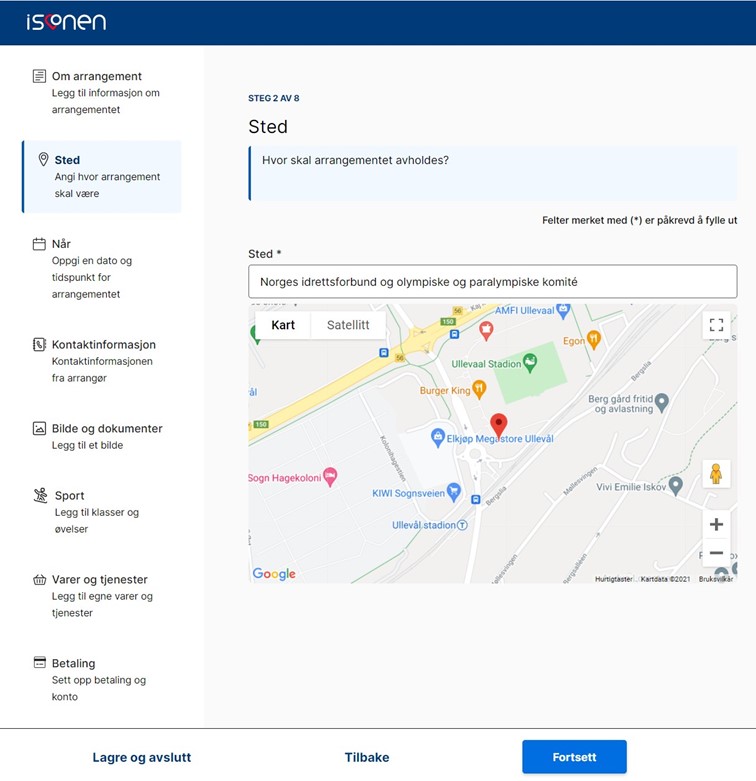Click the Tilbake button
756x781 pixels.
click(367, 757)
